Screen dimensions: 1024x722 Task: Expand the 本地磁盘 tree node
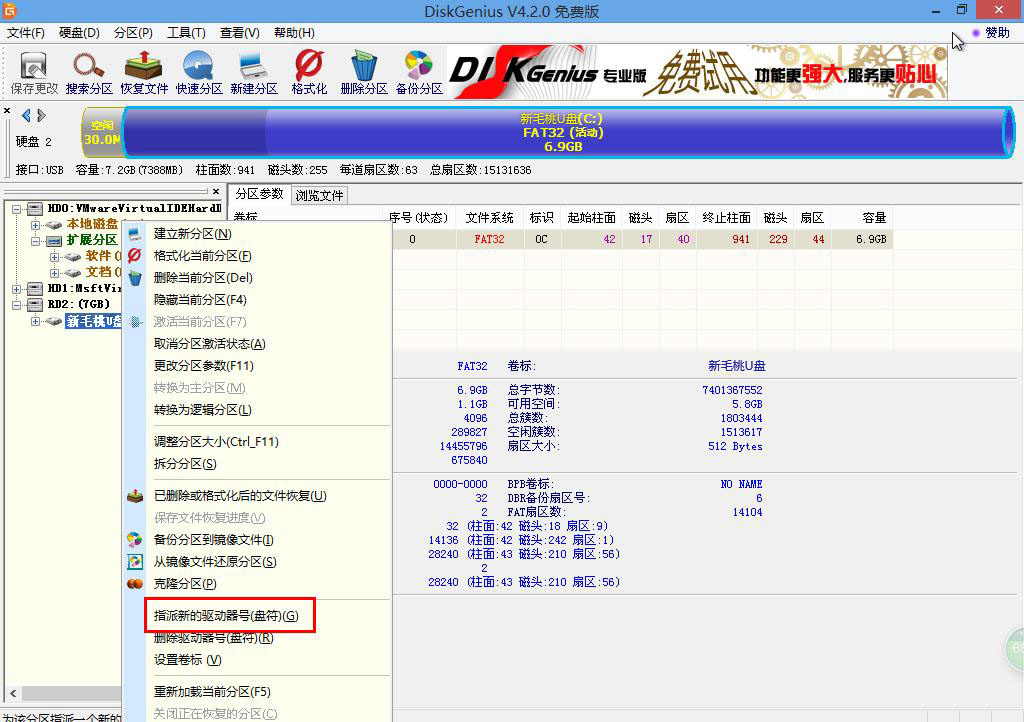pos(35,225)
